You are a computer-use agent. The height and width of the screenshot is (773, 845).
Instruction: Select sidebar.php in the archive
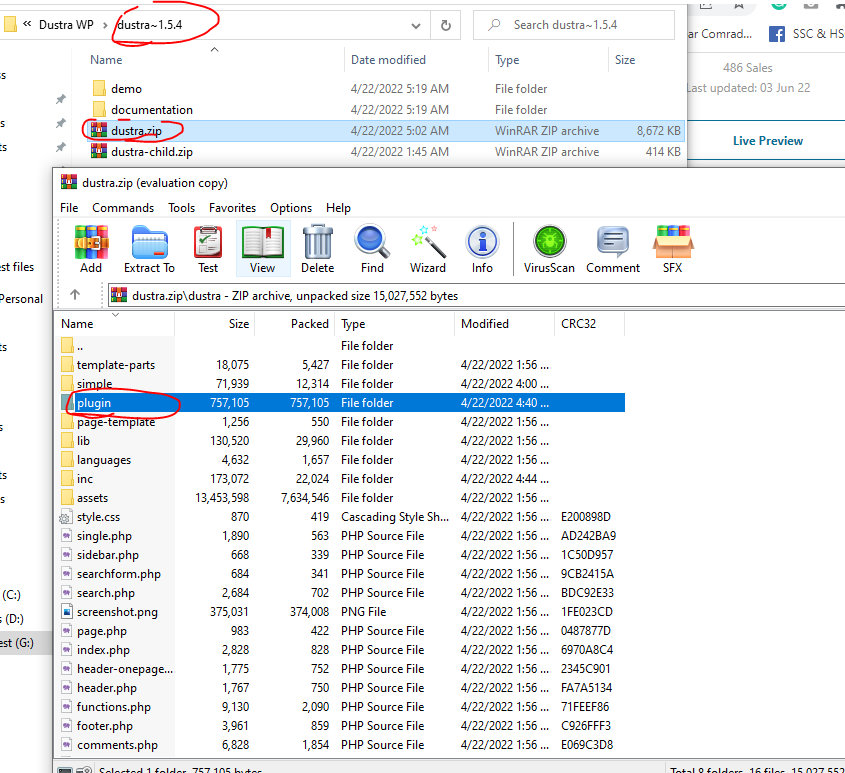point(342,555)
